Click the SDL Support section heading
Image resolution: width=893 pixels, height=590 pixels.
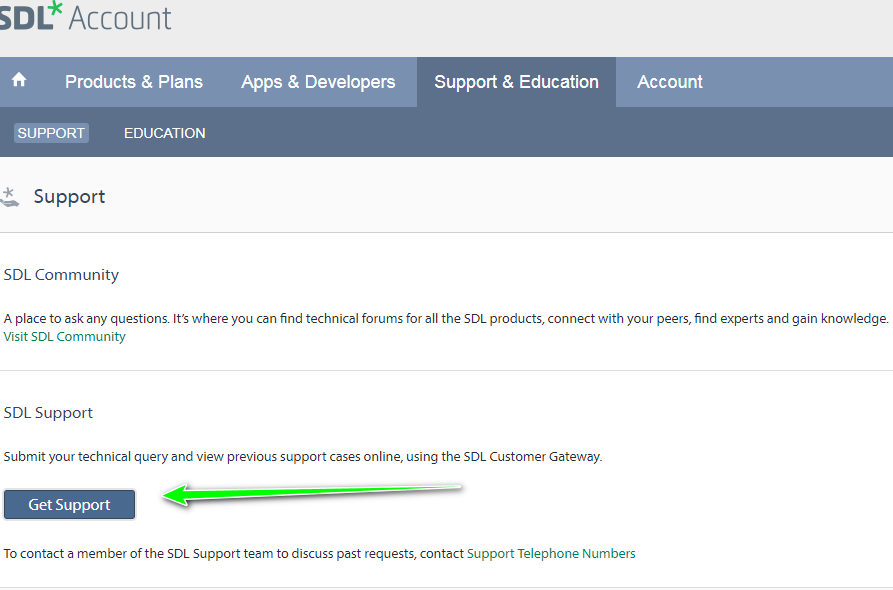(48, 413)
